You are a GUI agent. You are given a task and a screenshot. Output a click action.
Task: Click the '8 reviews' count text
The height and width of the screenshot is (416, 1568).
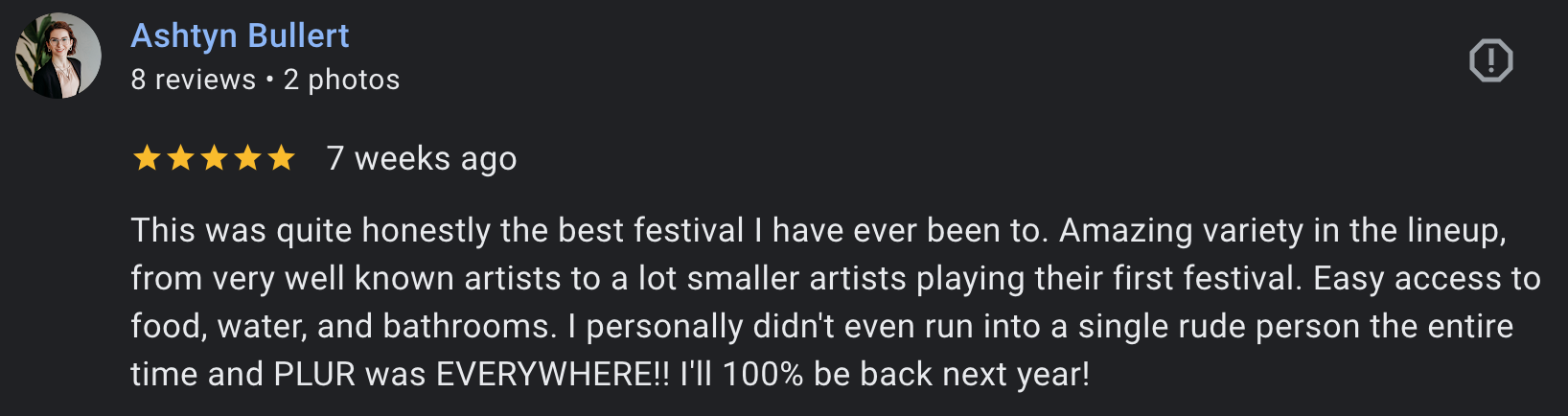tap(194, 80)
